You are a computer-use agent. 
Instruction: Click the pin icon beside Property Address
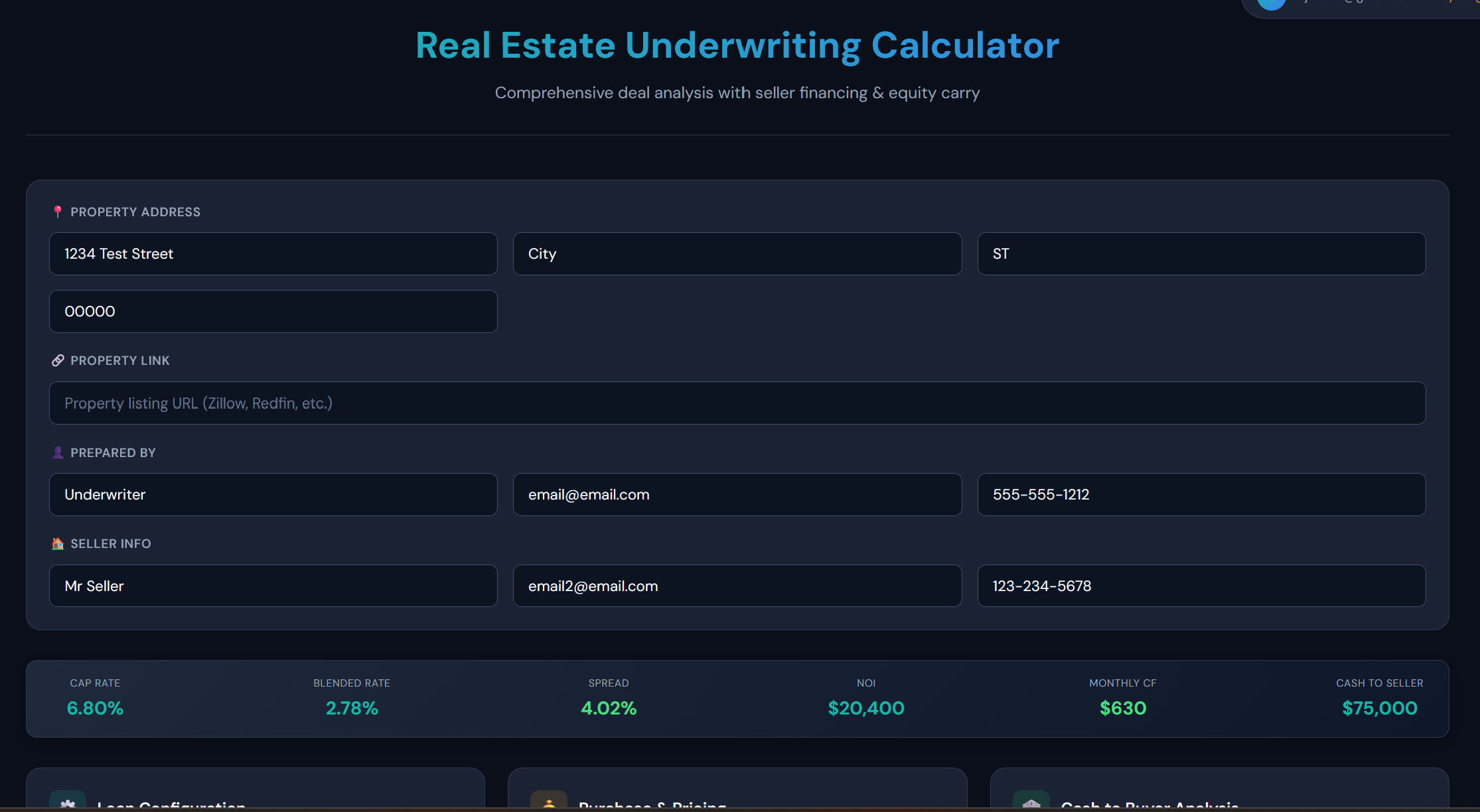pyautogui.click(x=58, y=212)
